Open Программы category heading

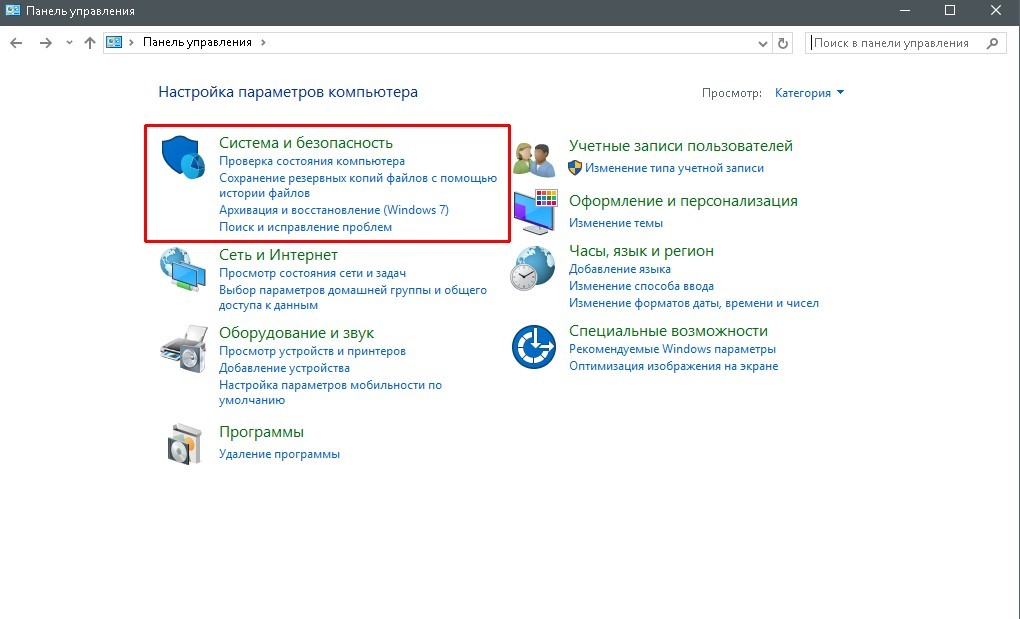click(x=262, y=432)
